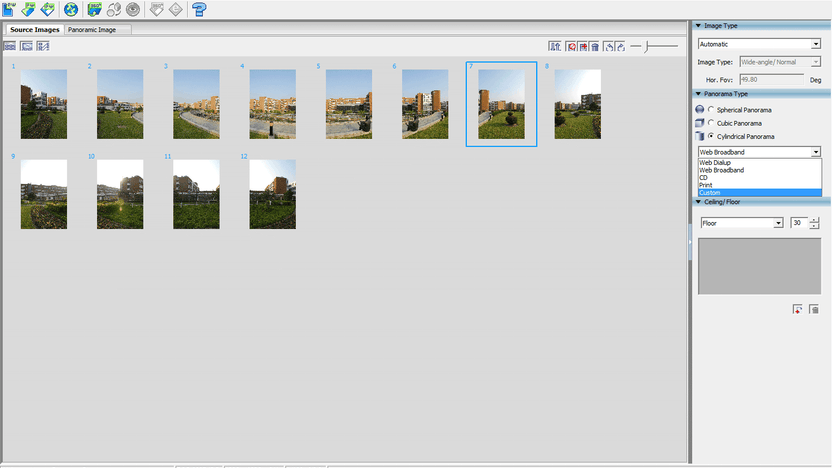
Task: Adjust the thumbnail zoom slider
Action: (x=647, y=47)
